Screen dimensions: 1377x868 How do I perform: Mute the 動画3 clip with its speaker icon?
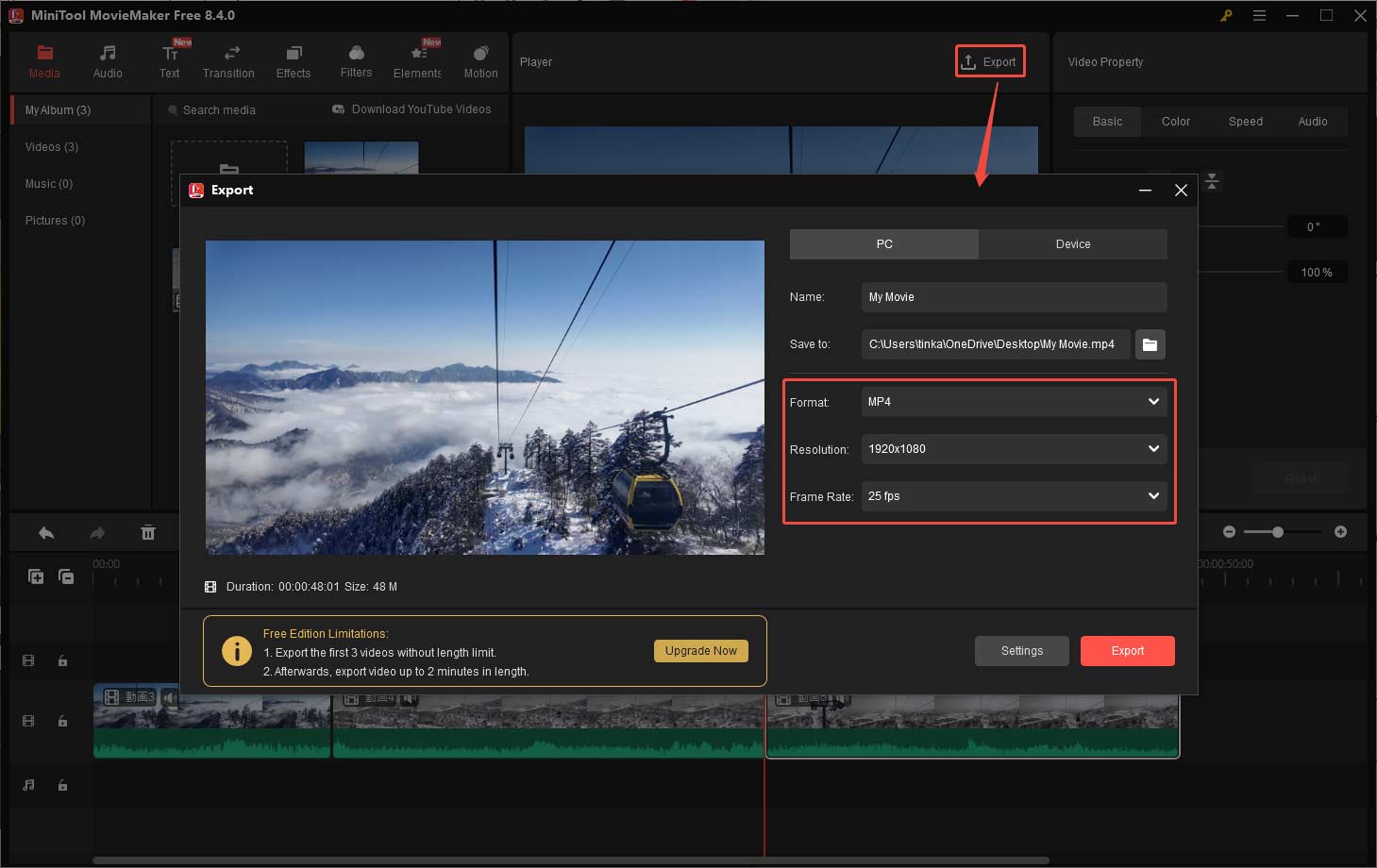pos(170,697)
